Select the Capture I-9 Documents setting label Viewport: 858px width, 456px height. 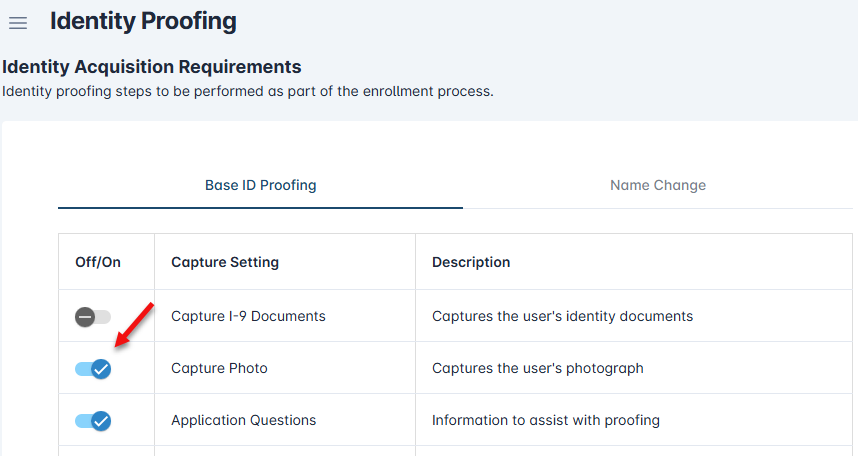248,316
